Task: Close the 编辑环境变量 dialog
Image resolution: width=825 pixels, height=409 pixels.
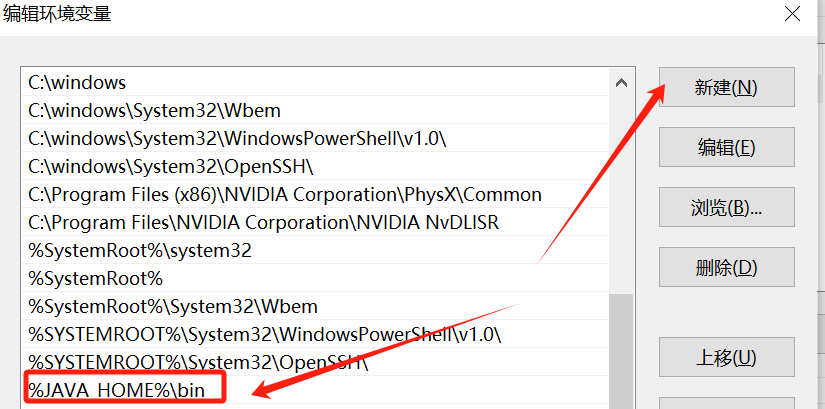Action: [792, 14]
